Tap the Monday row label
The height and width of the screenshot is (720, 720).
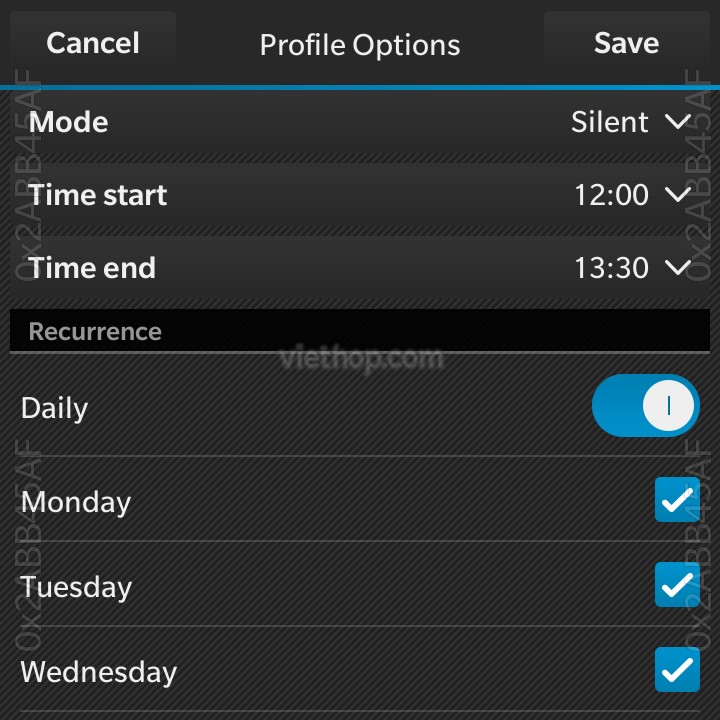(x=76, y=502)
